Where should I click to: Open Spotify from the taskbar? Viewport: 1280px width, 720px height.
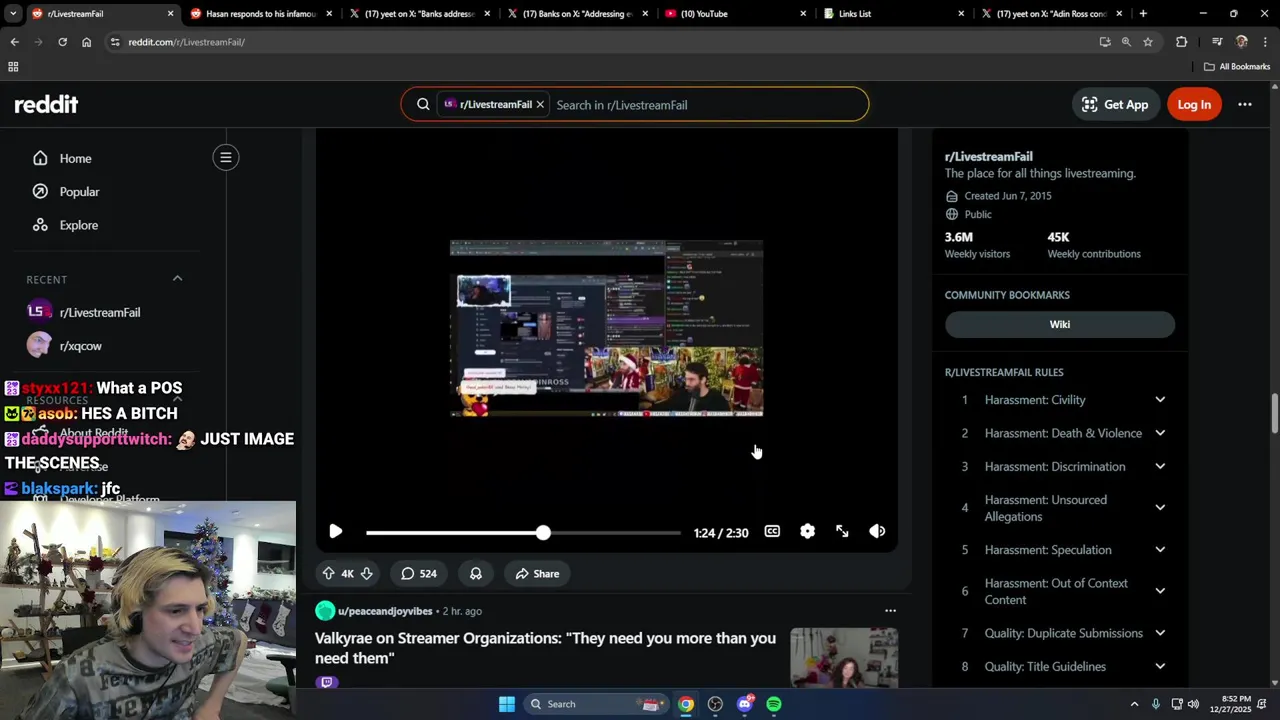point(774,704)
